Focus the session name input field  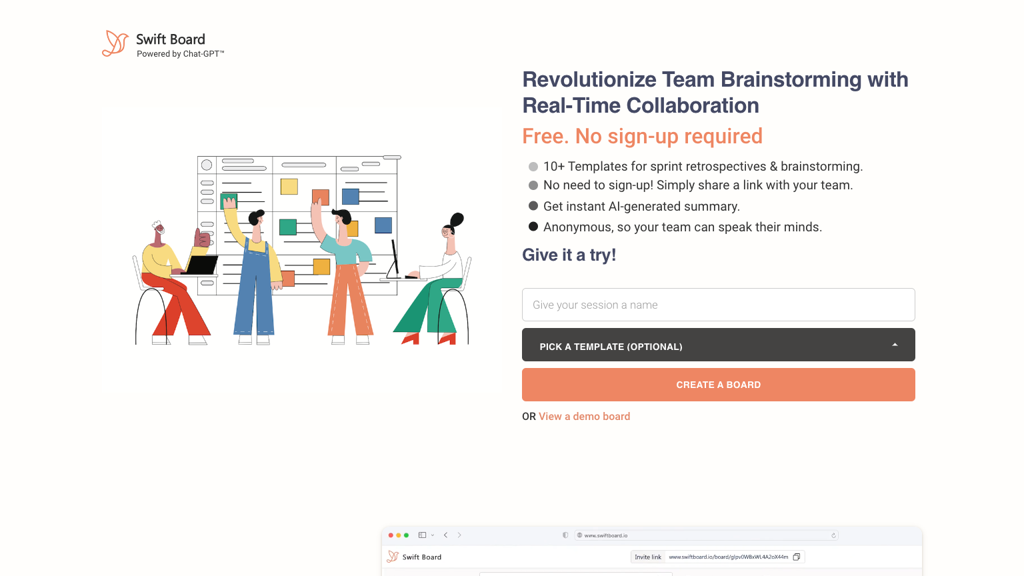click(718, 305)
